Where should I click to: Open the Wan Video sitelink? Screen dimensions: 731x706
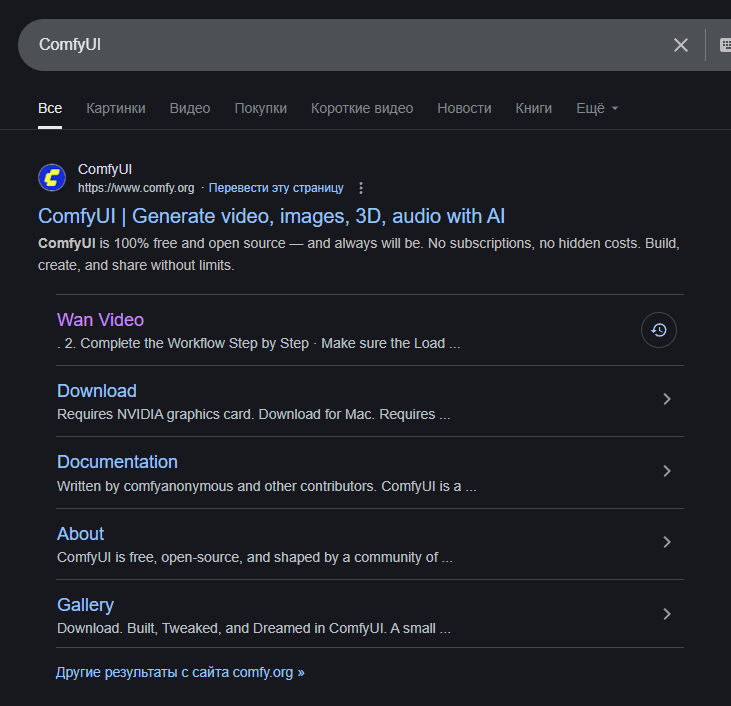tap(100, 320)
